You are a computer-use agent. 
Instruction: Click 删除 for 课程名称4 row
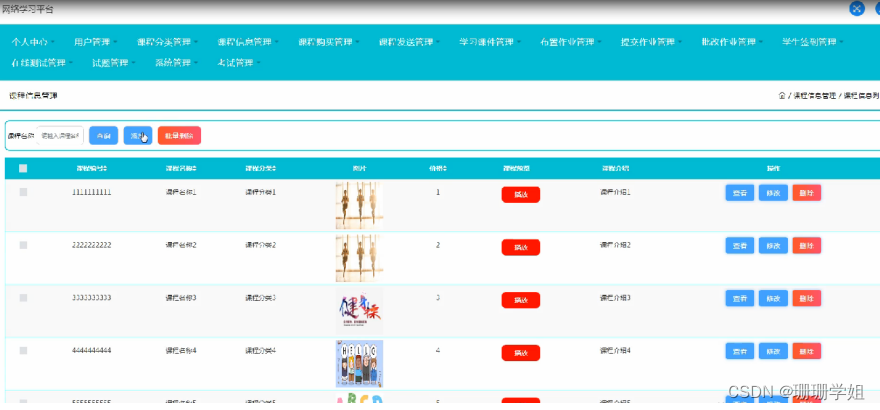coord(806,351)
